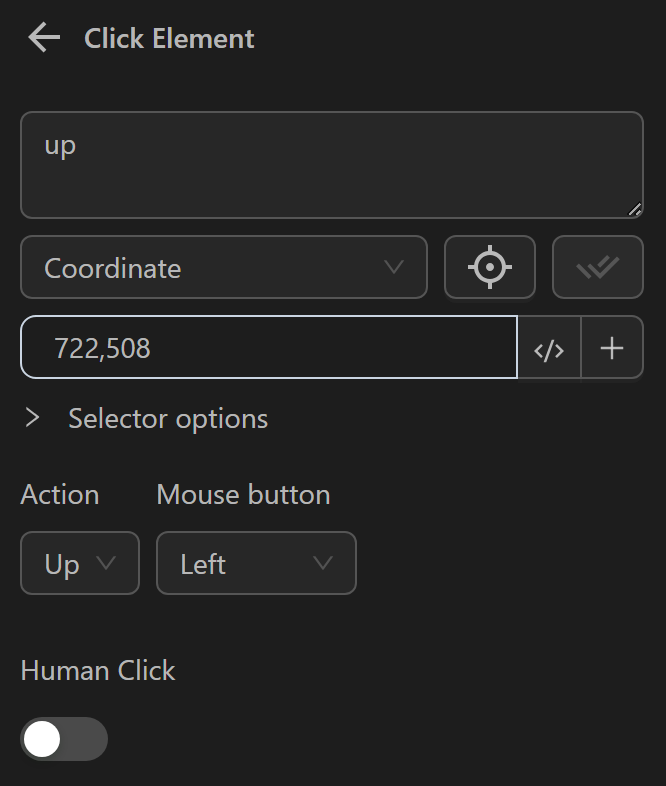Open the Coordinate selector type dropdown
Screen dimensions: 666x786
pyautogui.click(x=223, y=267)
